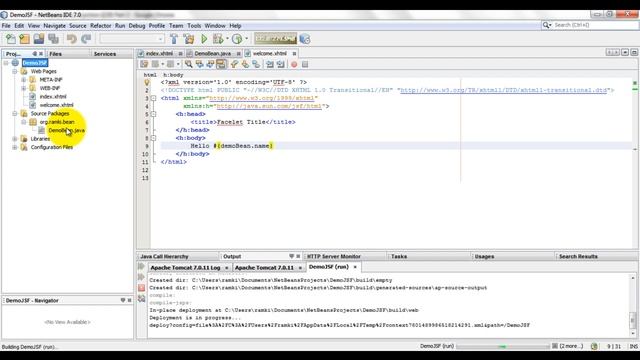Collapse the Web Pages folder

pyautogui.click(x=15, y=71)
